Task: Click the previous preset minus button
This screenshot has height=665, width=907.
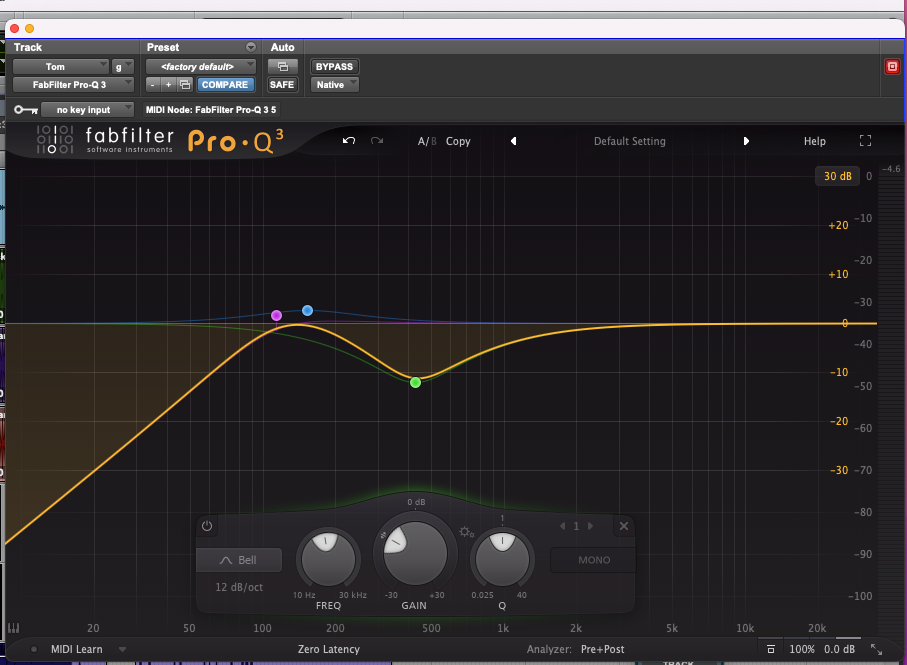Action: (x=153, y=84)
